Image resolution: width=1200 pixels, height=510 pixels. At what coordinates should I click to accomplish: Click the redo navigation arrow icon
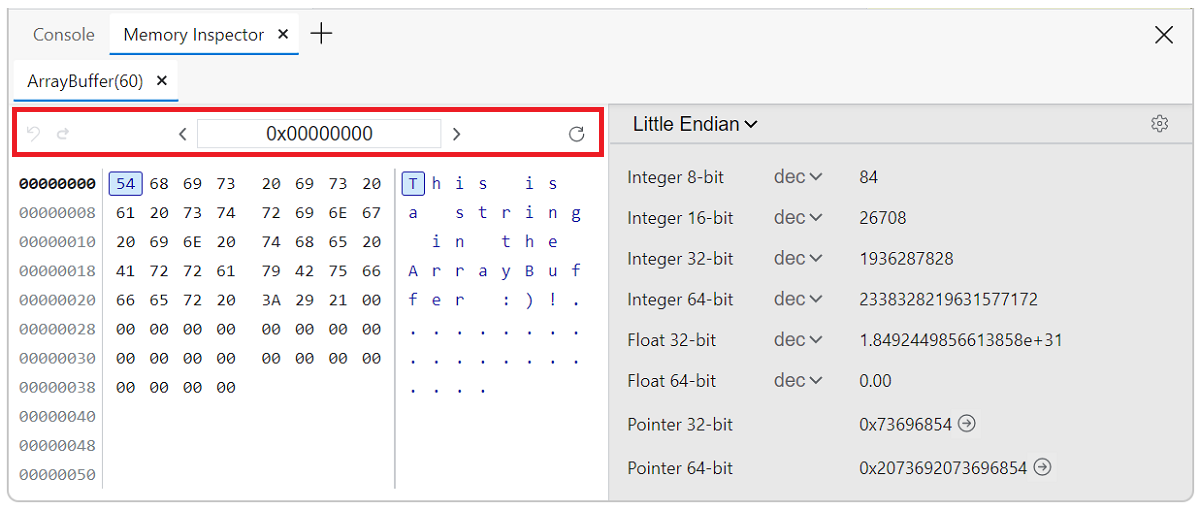(63, 134)
